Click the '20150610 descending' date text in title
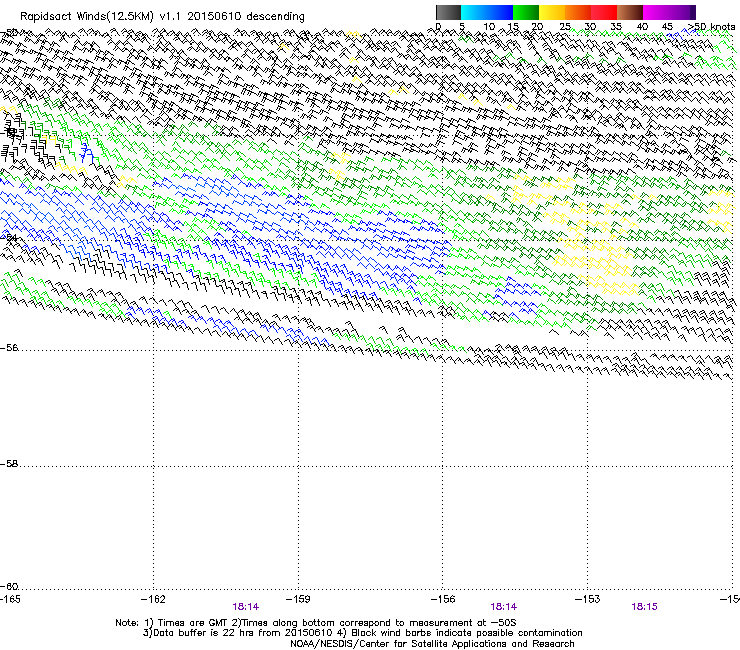Viewport: 740px width, 650px height. (246, 17)
